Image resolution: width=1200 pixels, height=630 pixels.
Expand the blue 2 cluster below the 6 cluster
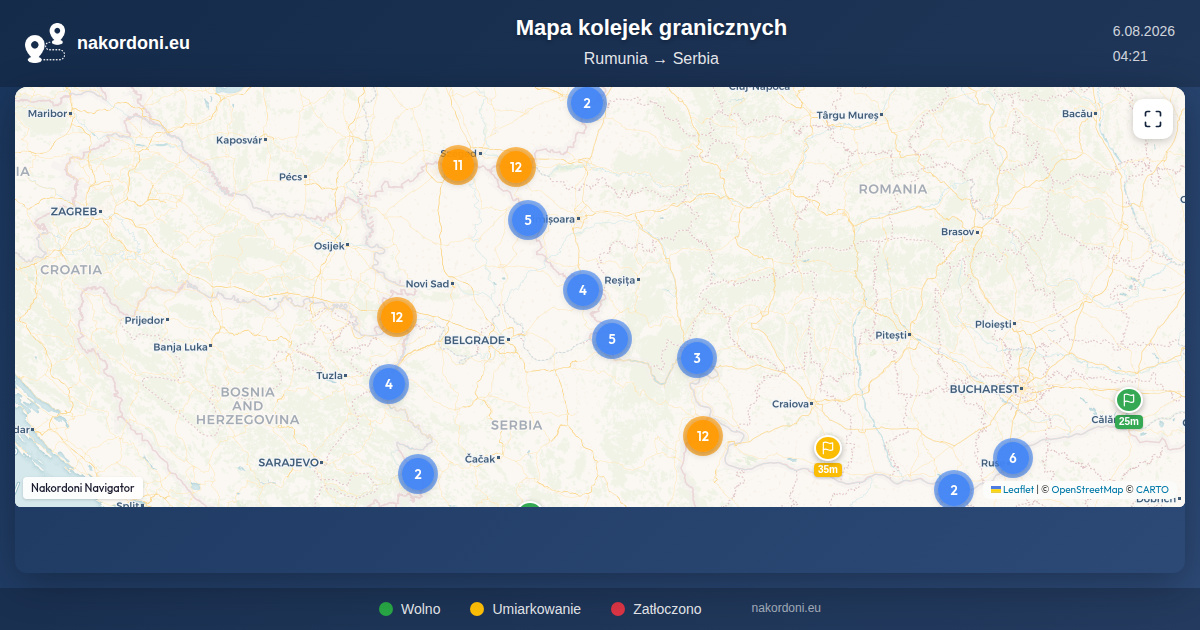[x=954, y=490]
